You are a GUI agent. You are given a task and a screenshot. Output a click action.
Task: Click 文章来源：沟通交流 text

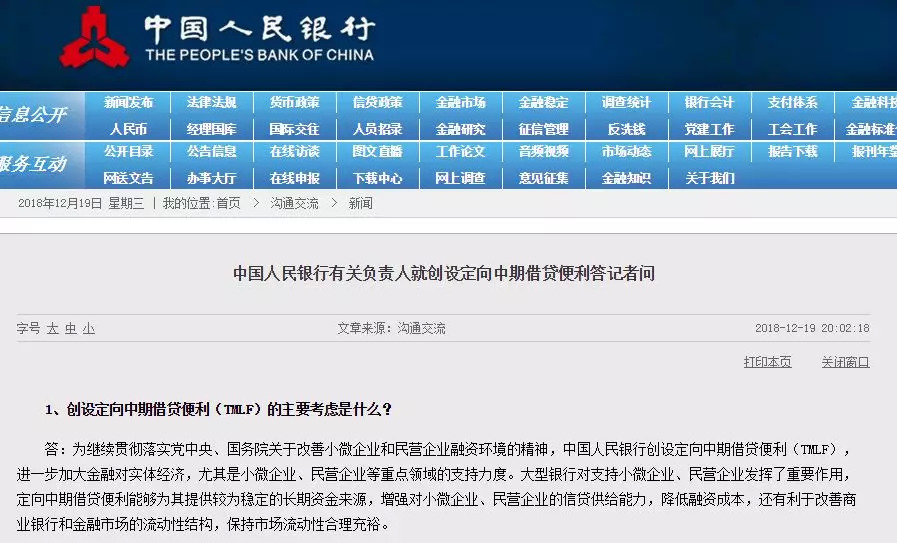tap(391, 328)
